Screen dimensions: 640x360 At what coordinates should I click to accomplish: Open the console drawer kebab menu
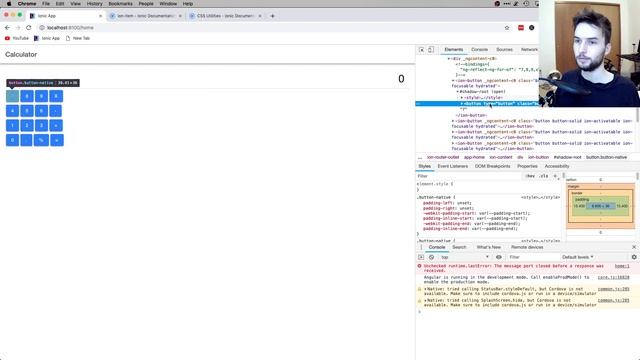click(421, 247)
